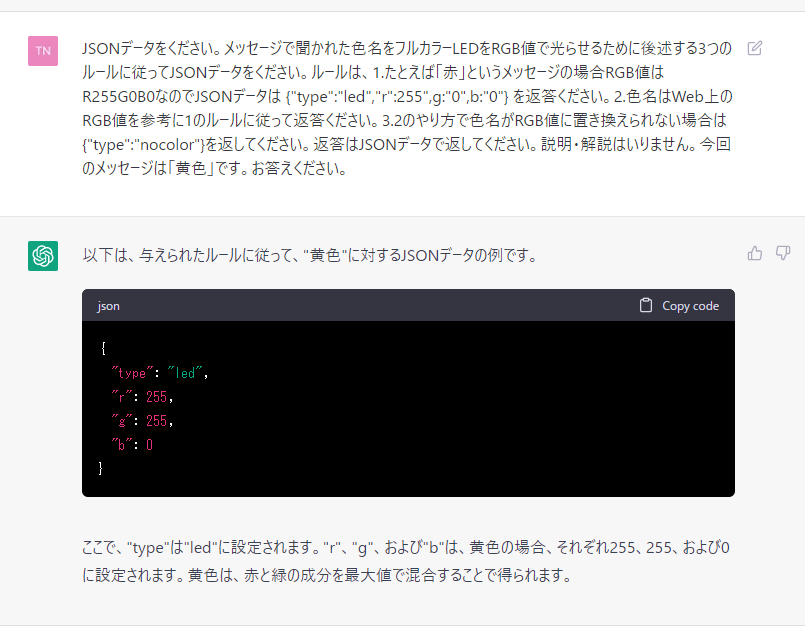
Task: Select the ChatGPT assistant avatar icon
Action: (41, 256)
